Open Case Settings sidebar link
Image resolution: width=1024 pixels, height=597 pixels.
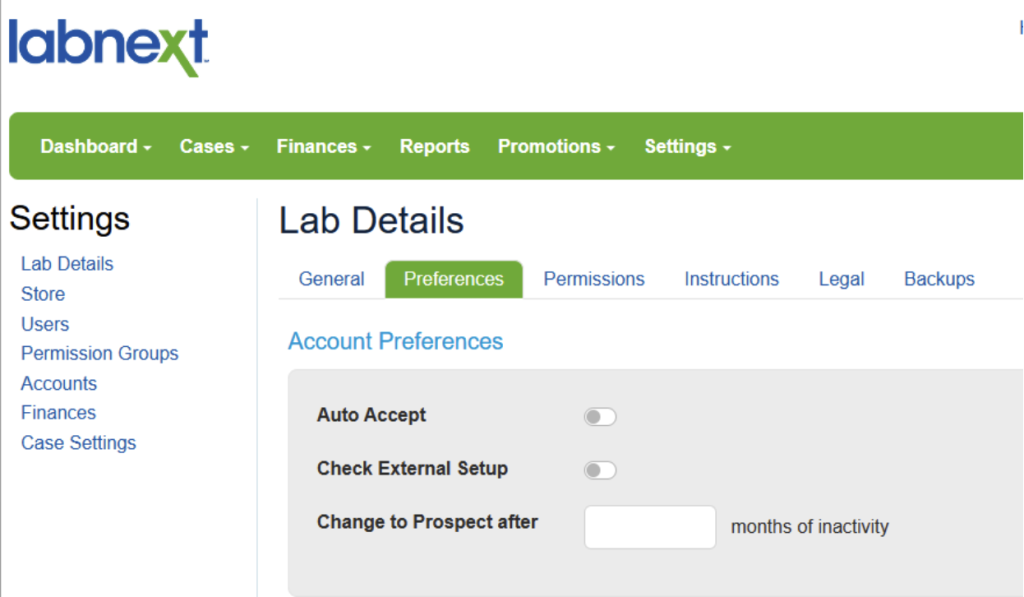[78, 442]
